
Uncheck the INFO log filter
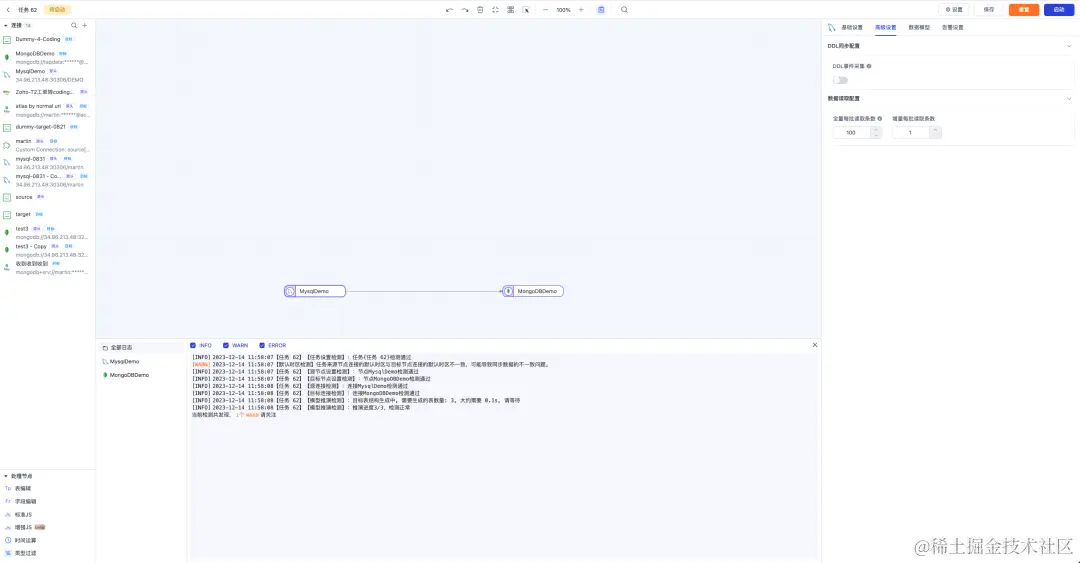(x=193, y=345)
